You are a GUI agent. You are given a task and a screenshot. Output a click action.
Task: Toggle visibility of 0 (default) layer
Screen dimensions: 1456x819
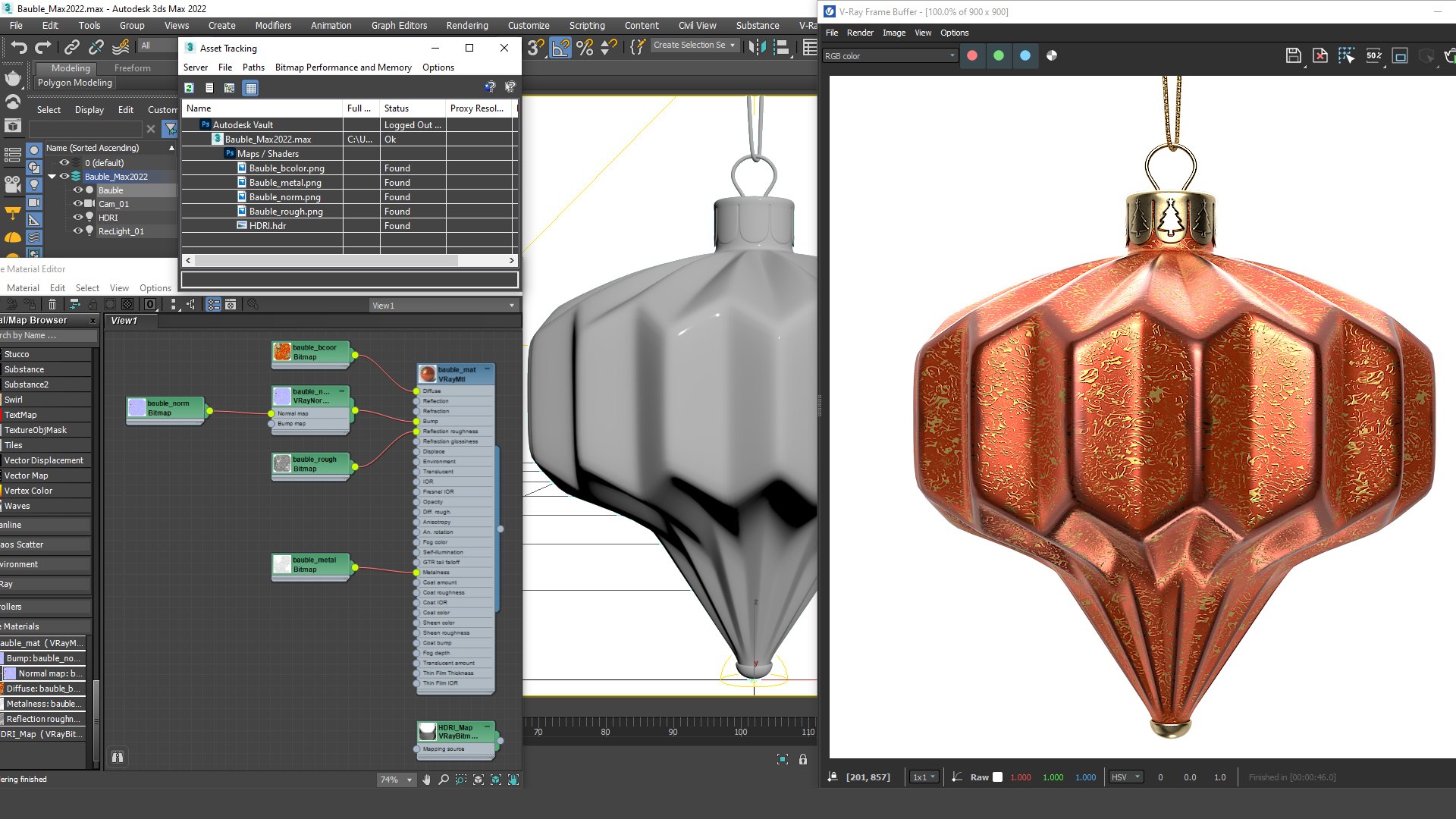coord(64,163)
